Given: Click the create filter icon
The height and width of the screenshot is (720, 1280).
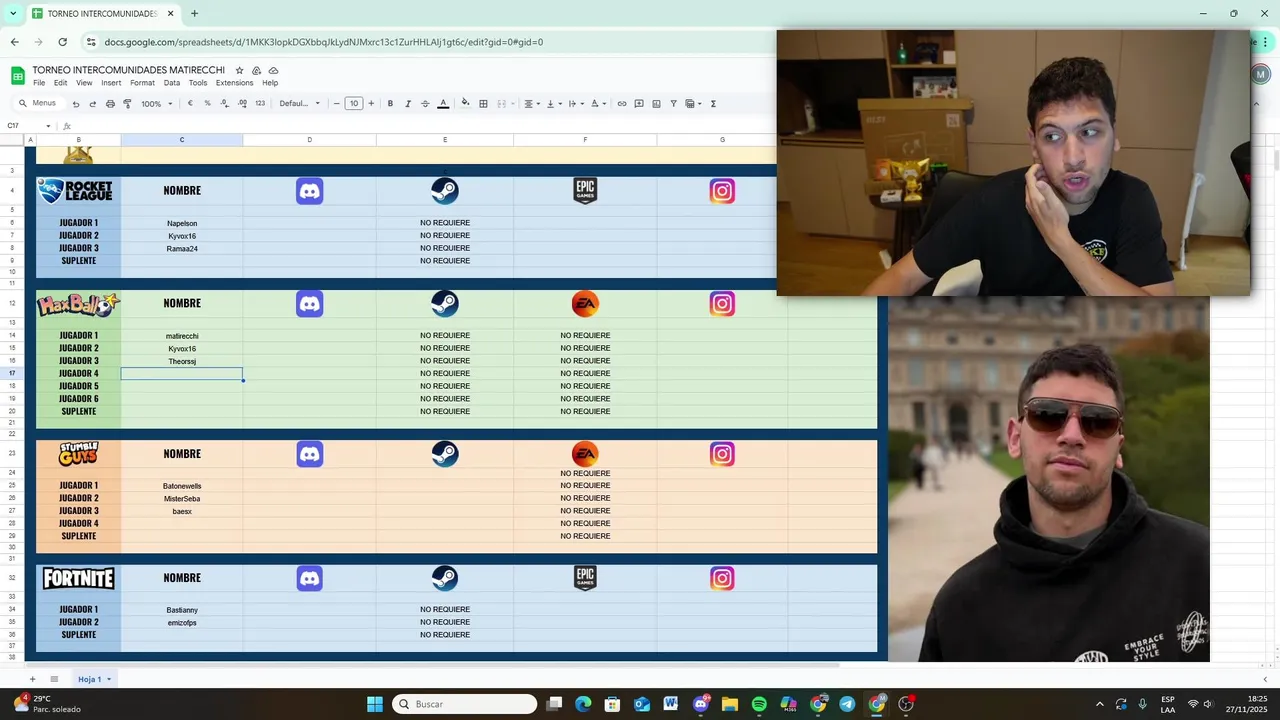Looking at the screenshot, I should tap(673, 104).
